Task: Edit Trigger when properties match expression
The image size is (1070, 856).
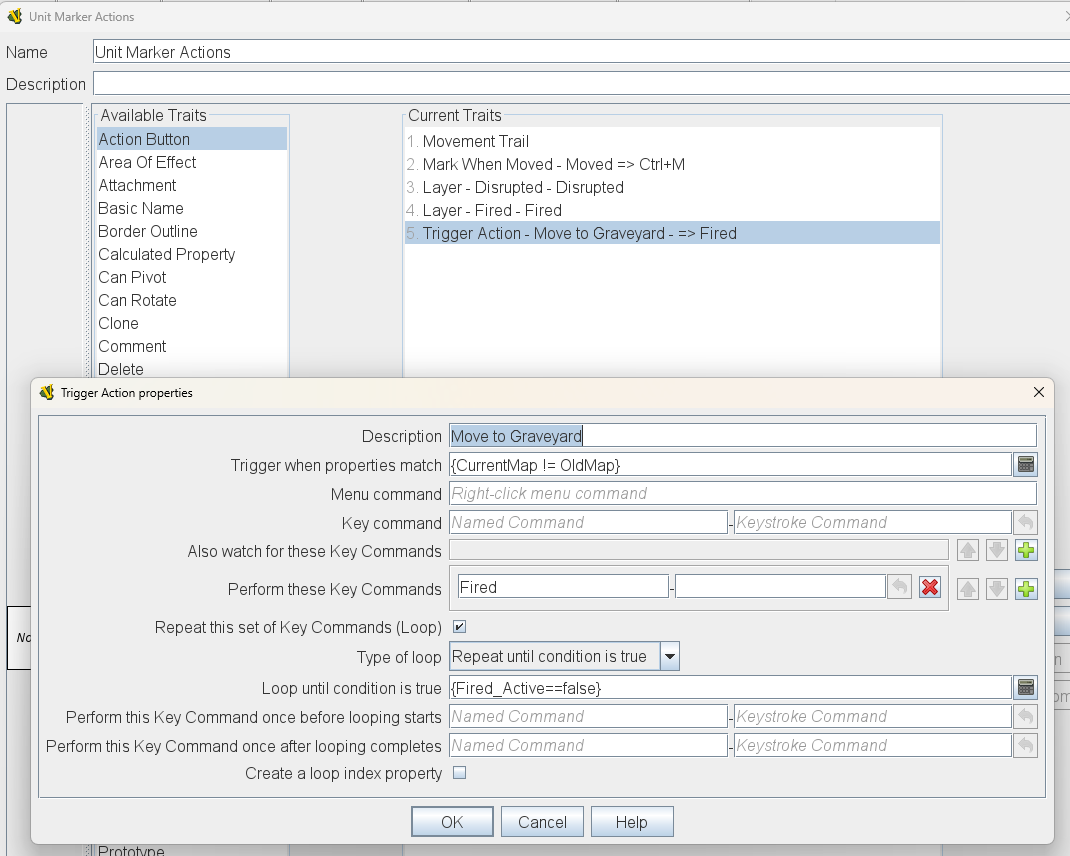Action: pyautogui.click(x=729, y=466)
